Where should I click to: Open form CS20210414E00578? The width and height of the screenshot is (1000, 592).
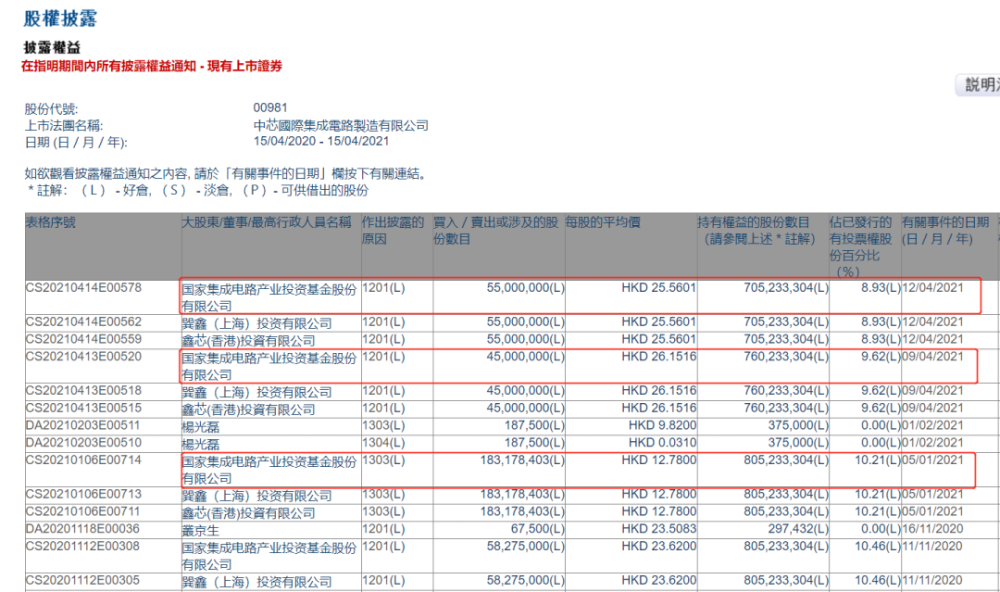click(84, 288)
